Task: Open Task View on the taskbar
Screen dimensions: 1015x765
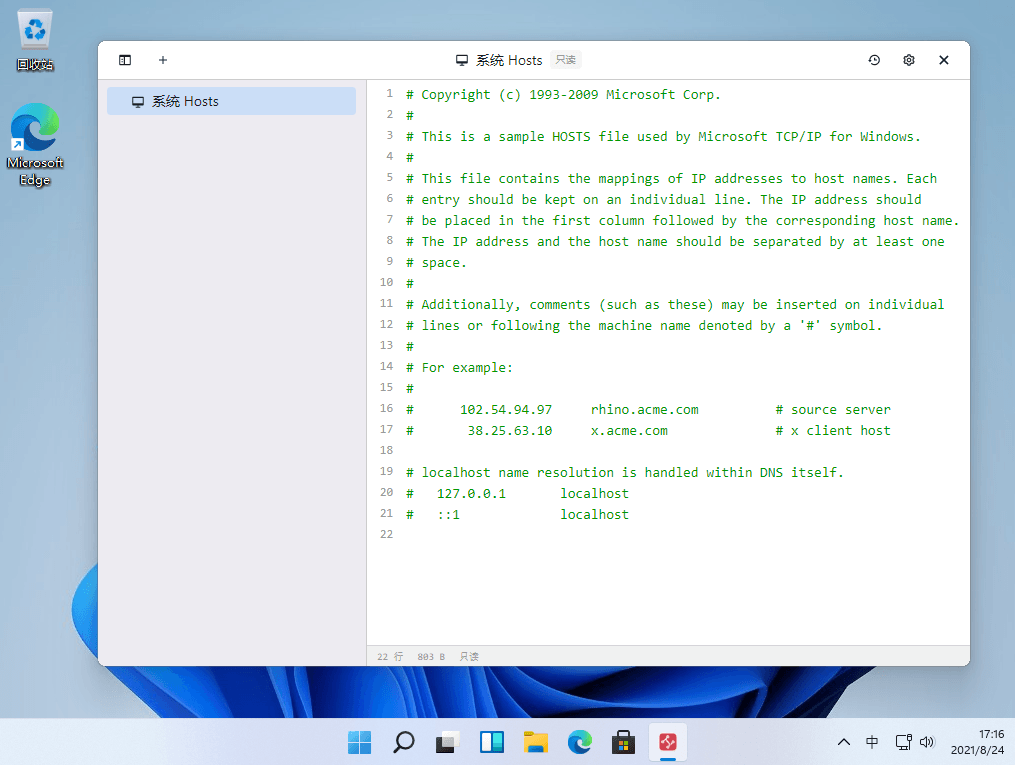Action: point(447,742)
